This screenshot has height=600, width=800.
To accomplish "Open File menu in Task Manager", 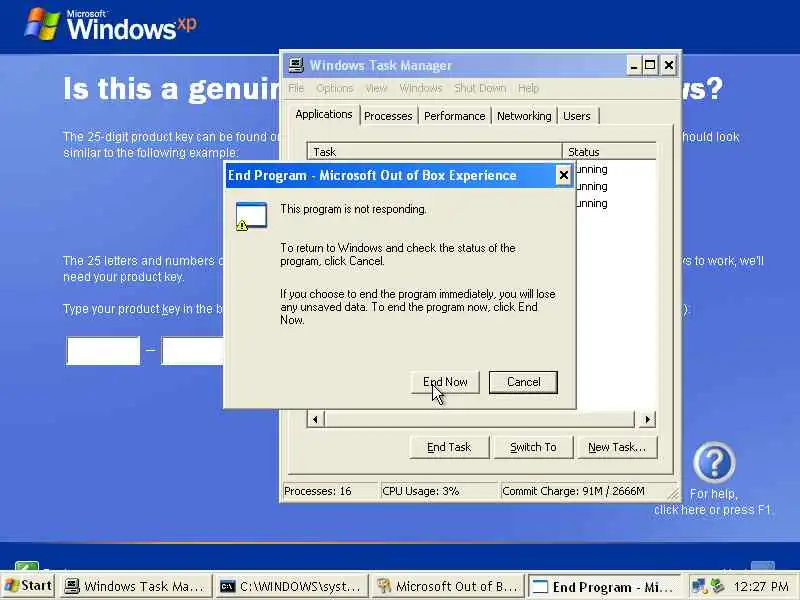I will click(296, 88).
